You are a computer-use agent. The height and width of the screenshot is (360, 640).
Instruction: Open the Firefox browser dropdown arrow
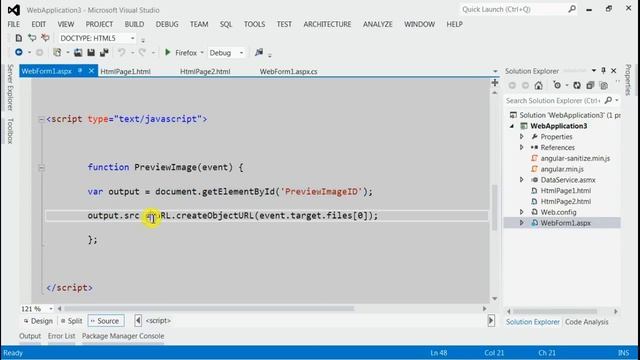tap(202, 53)
